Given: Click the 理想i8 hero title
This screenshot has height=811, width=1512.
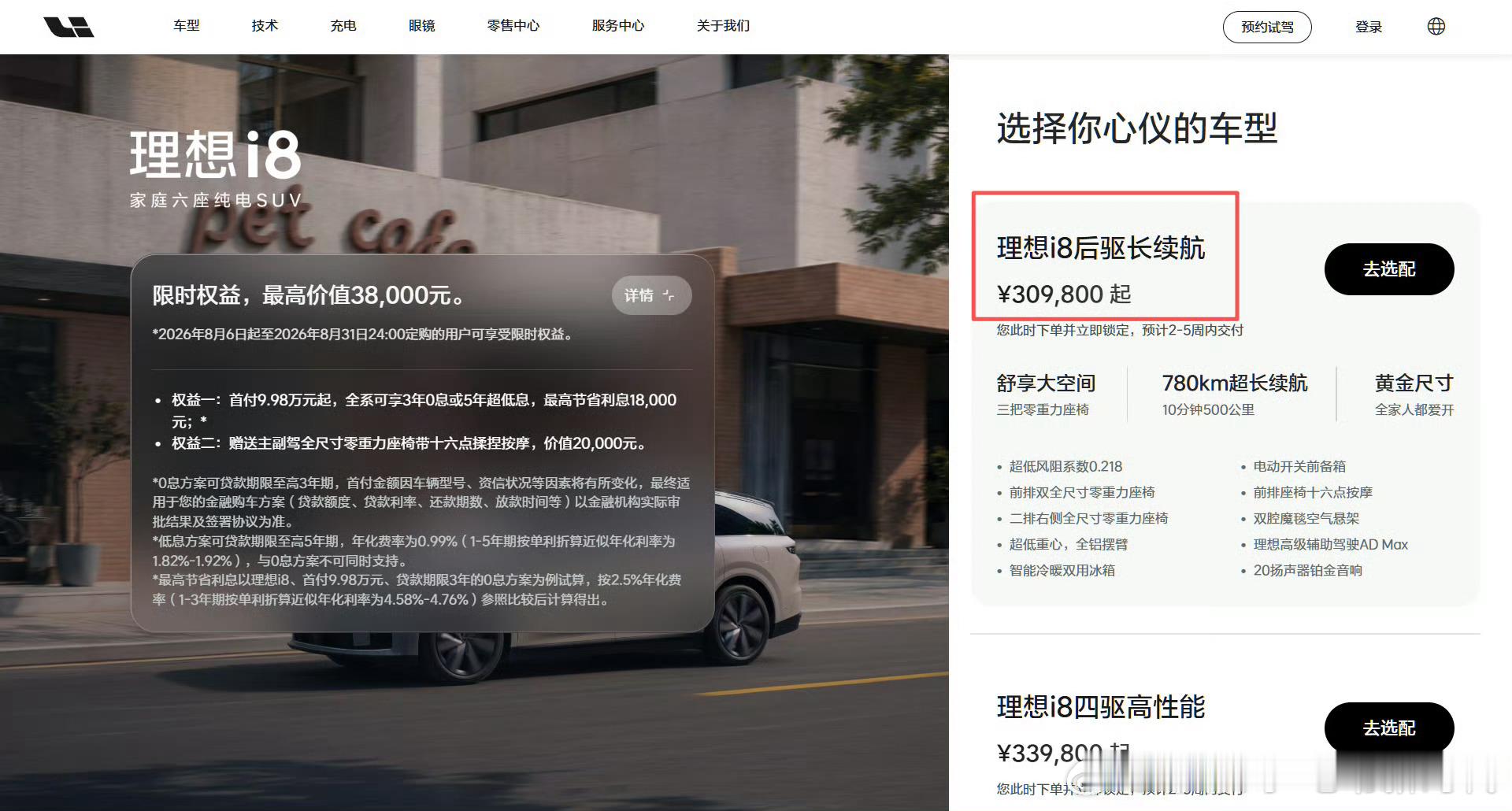Looking at the screenshot, I should (x=215, y=154).
